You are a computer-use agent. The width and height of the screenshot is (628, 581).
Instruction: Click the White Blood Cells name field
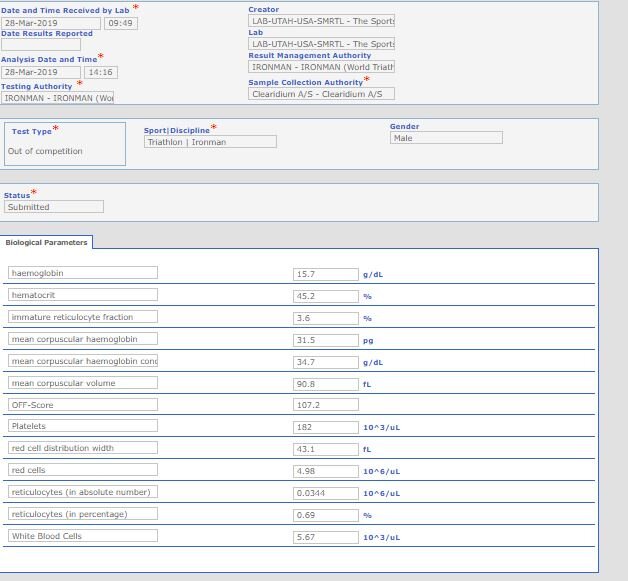pos(83,536)
